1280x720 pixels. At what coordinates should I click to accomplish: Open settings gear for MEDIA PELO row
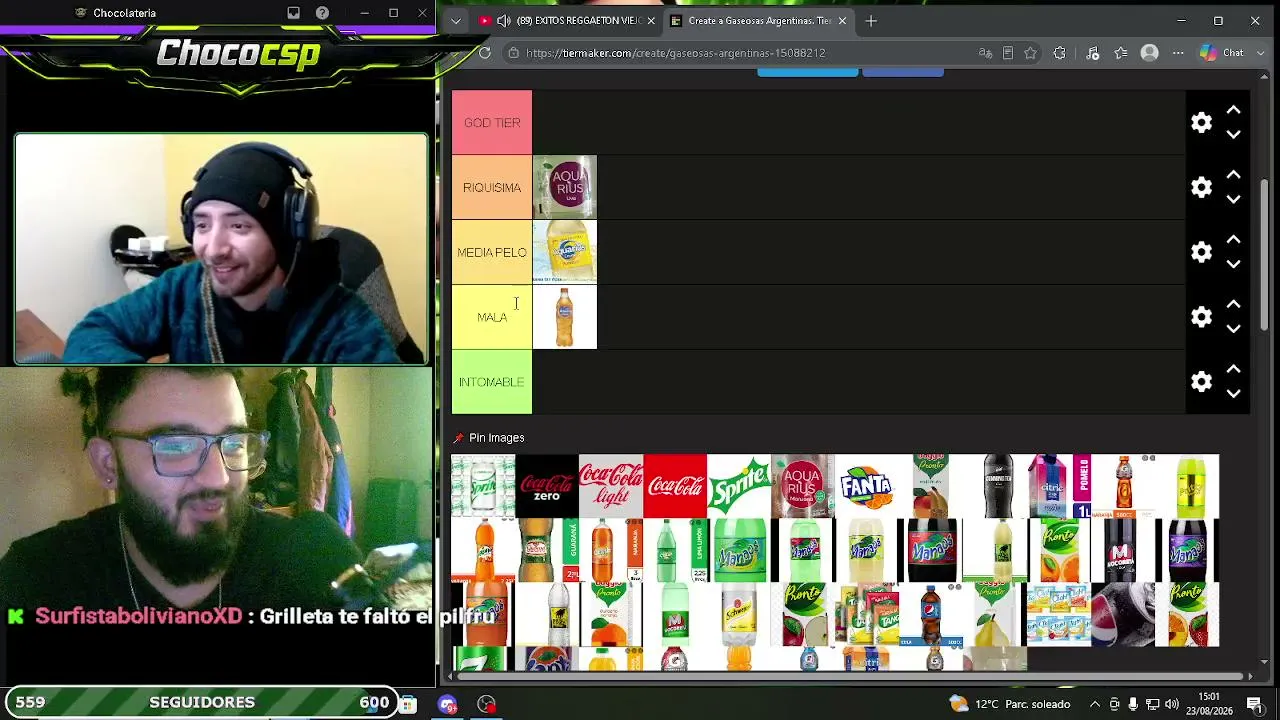coord(1201,252)
